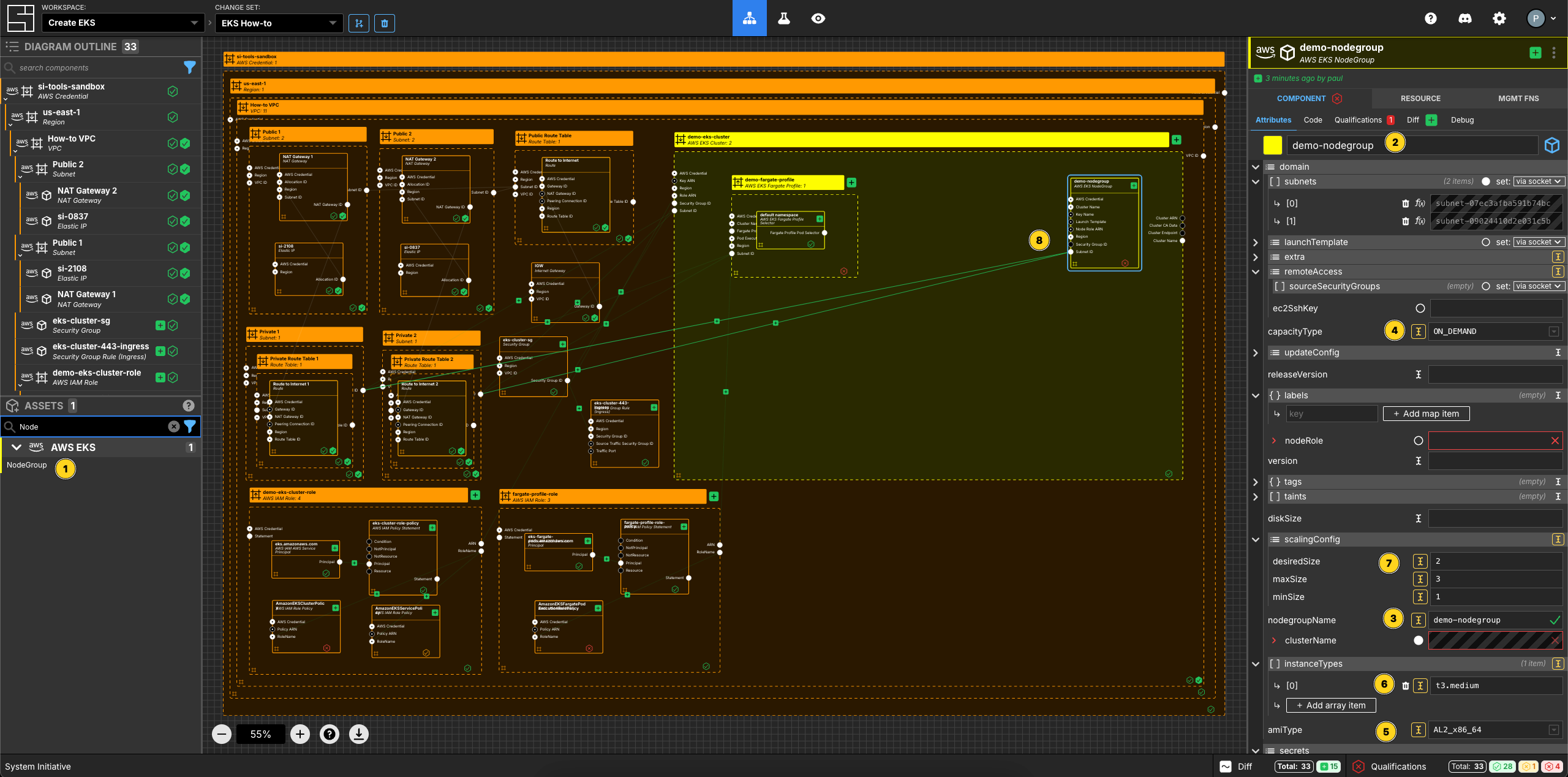Toggle the sourceSecurityGroups set-source circle
The image size is (1568, 777).
tap(1486, 286)
